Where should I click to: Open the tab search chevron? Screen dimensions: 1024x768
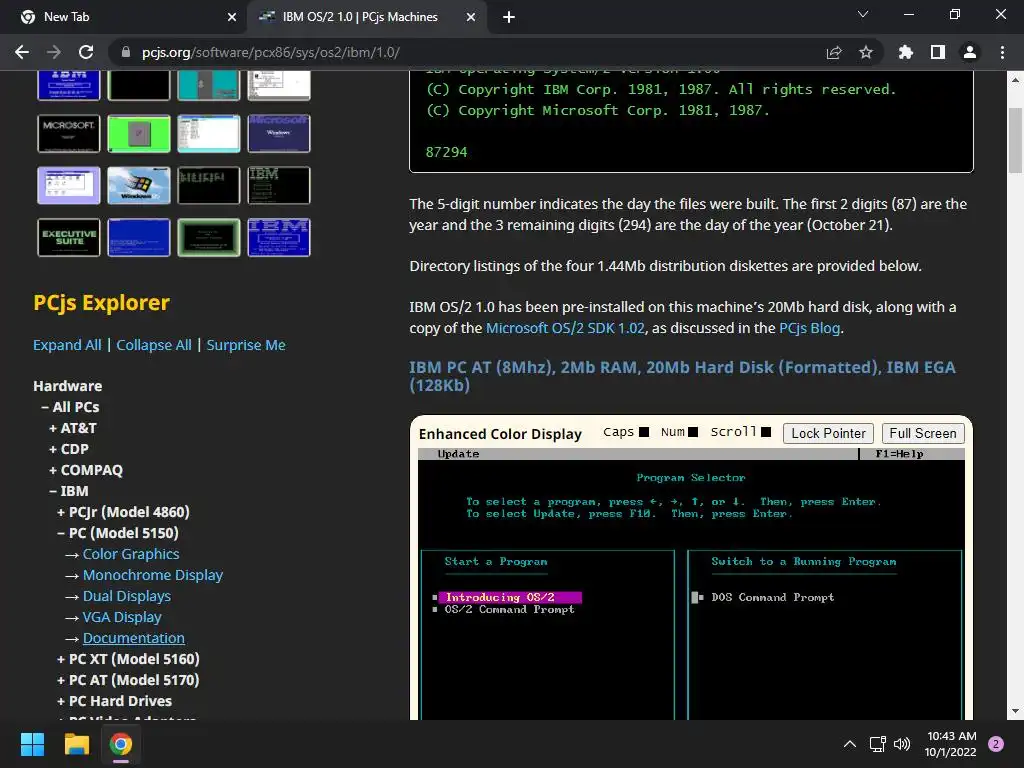point(863,14)
